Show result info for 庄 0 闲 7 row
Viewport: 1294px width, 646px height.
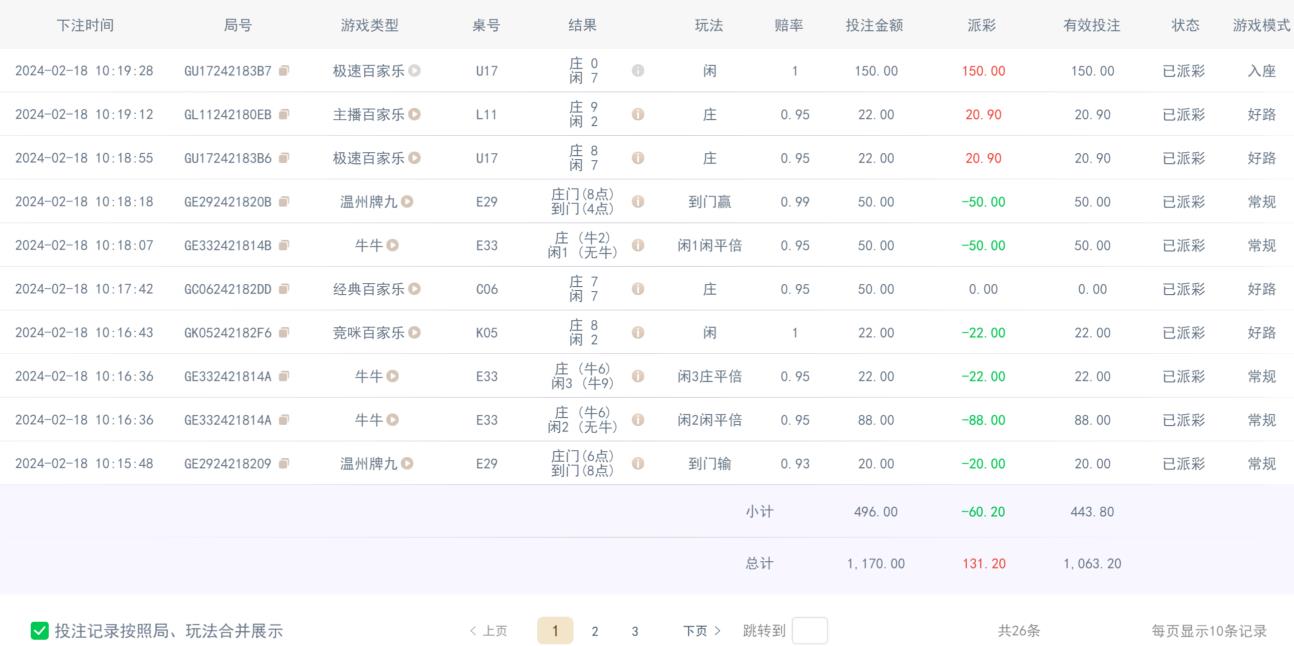[638, 71]
